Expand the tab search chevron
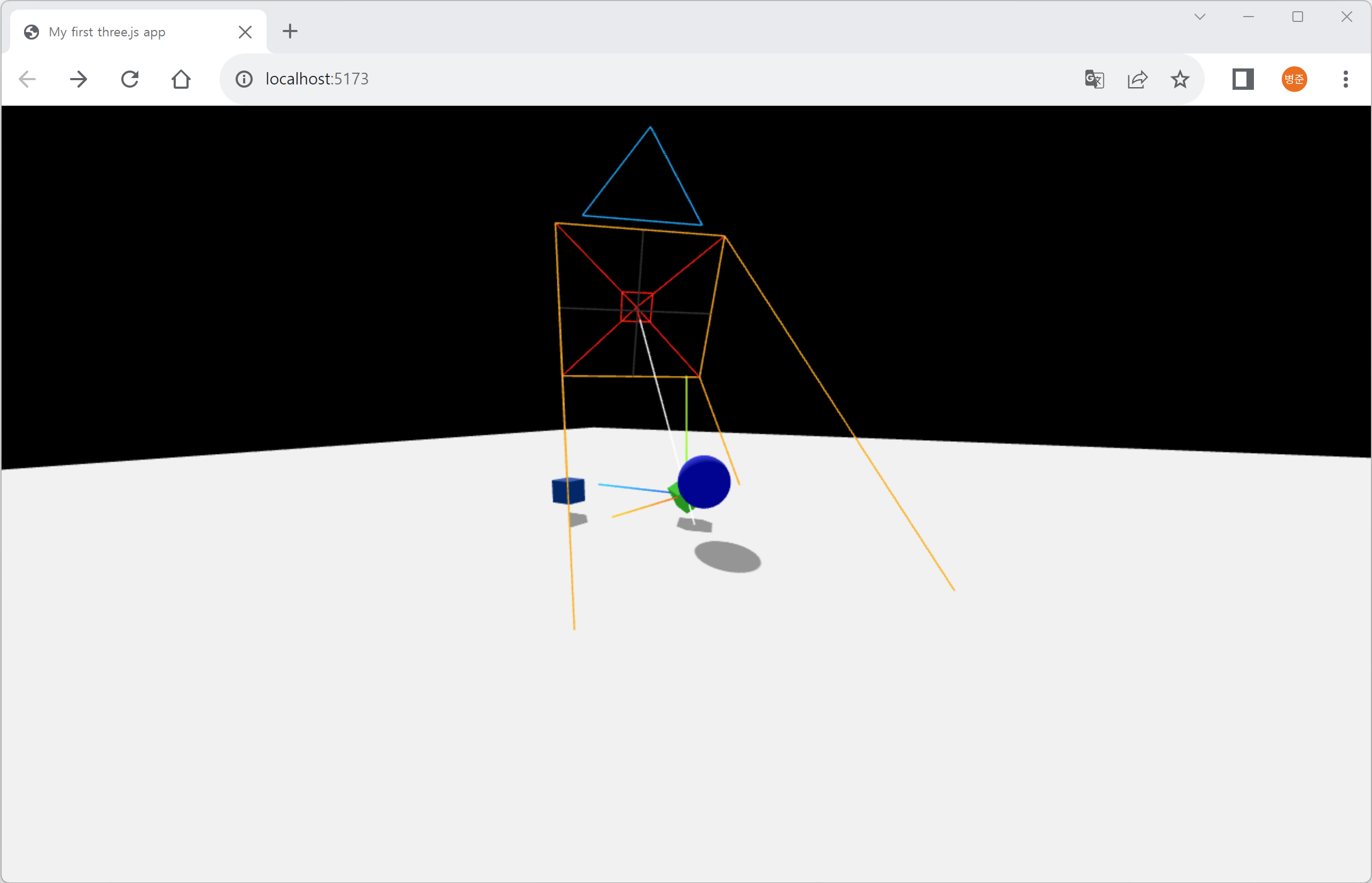The height and width of the screenshot is (883, 1372). 1199,17
